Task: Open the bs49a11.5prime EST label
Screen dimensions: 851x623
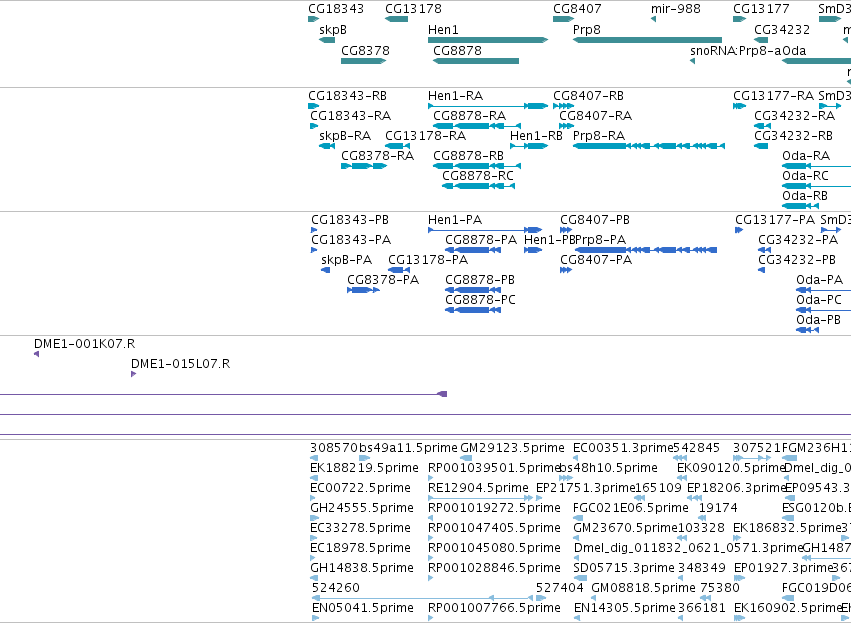Action: tap(409, 448)
